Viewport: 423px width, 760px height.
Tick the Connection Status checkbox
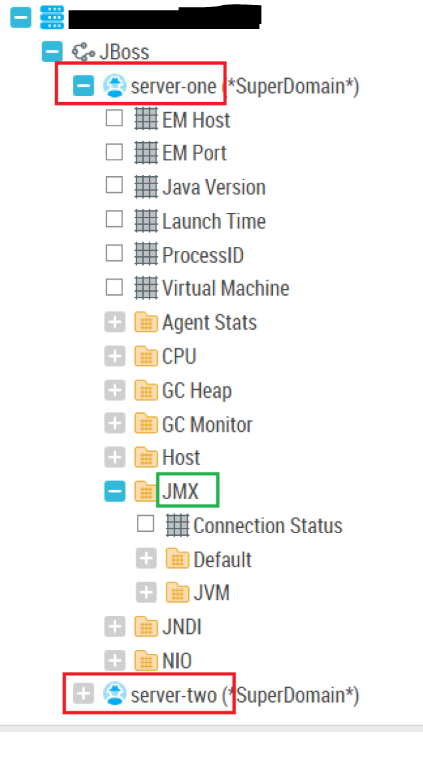point(145,523)
